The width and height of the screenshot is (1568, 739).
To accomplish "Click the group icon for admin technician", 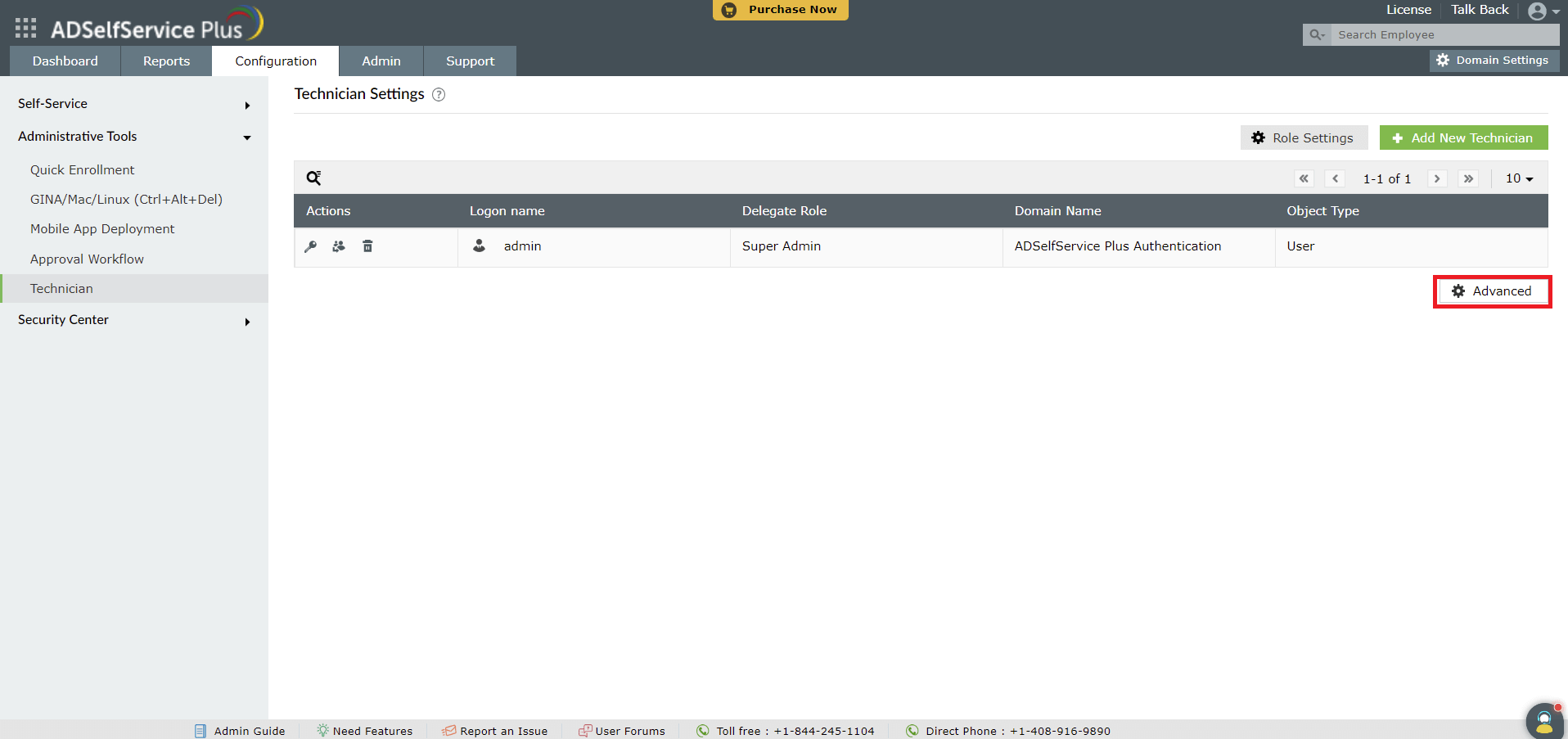I will [339, 246].
